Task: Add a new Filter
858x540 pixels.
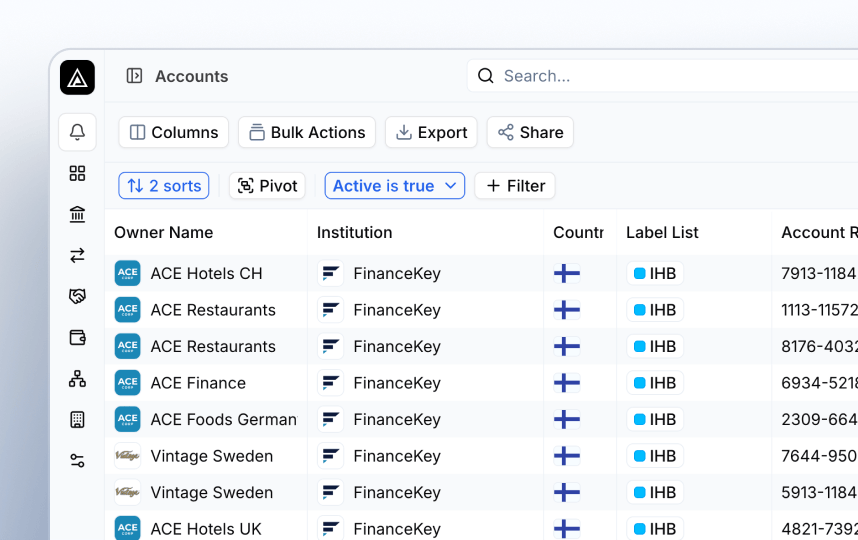Action: [515, 185]
